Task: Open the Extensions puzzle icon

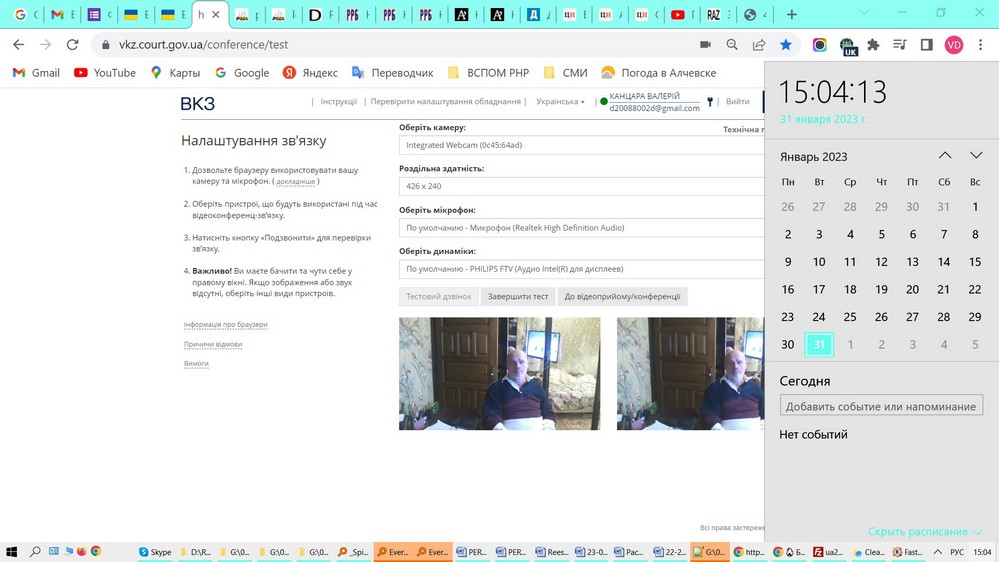Action: [x=873, y=45]
